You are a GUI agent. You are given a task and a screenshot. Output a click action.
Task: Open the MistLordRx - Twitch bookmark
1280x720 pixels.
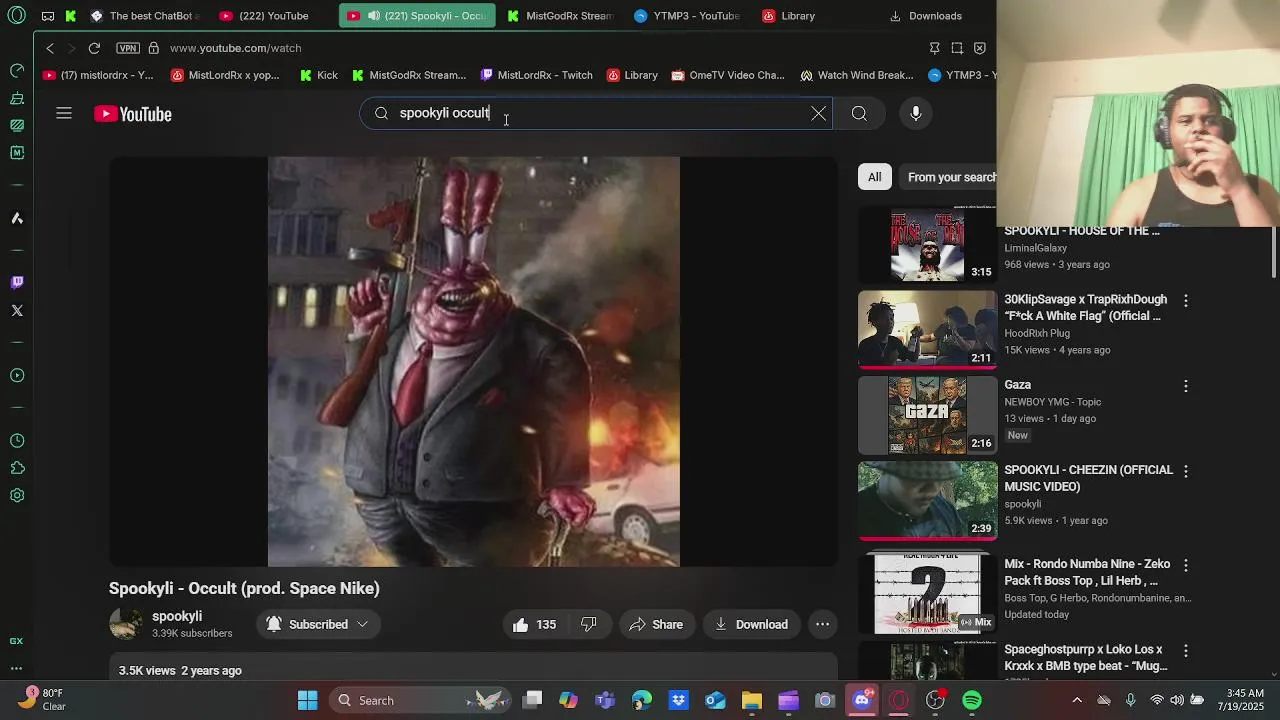point(536,75)
